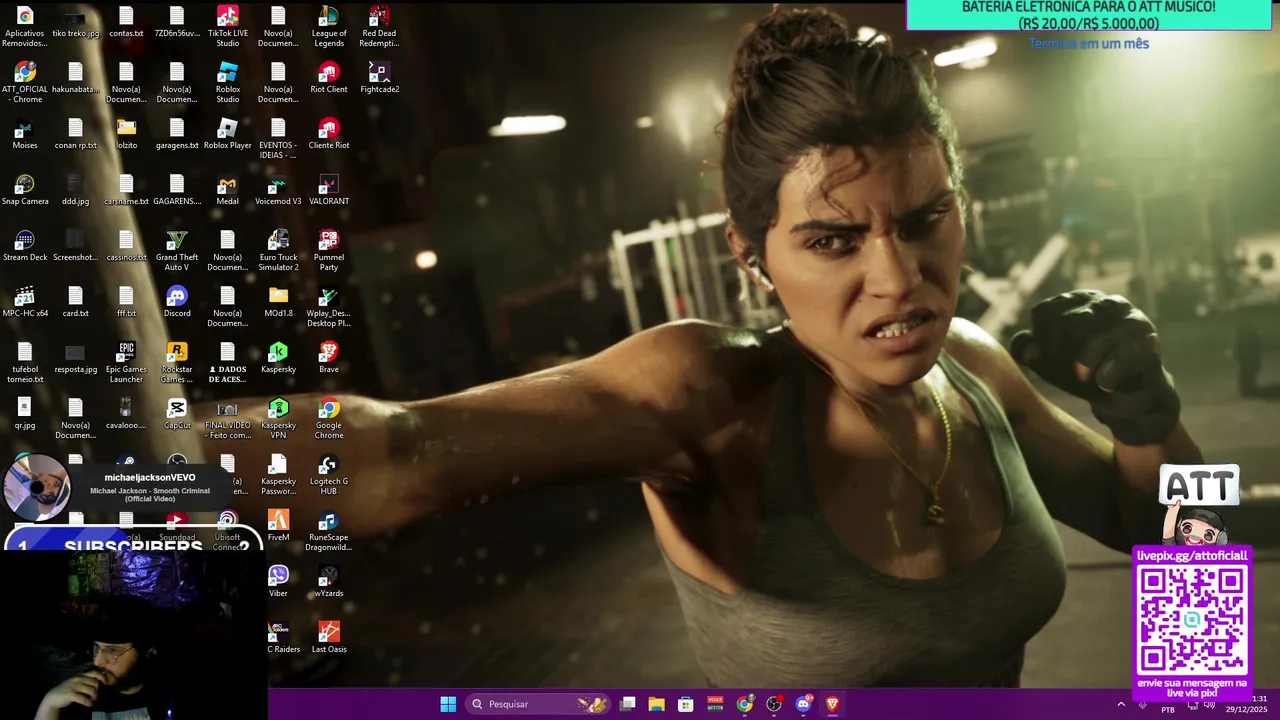Select the Kaspersky VPN icon
Screen dimensions: 1280x720
(278, 418)
